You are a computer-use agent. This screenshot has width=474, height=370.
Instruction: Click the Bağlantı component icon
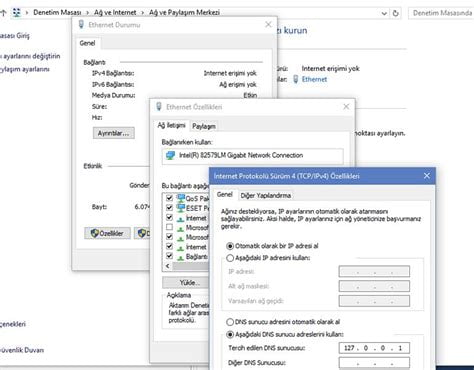(x=180, y=257)
